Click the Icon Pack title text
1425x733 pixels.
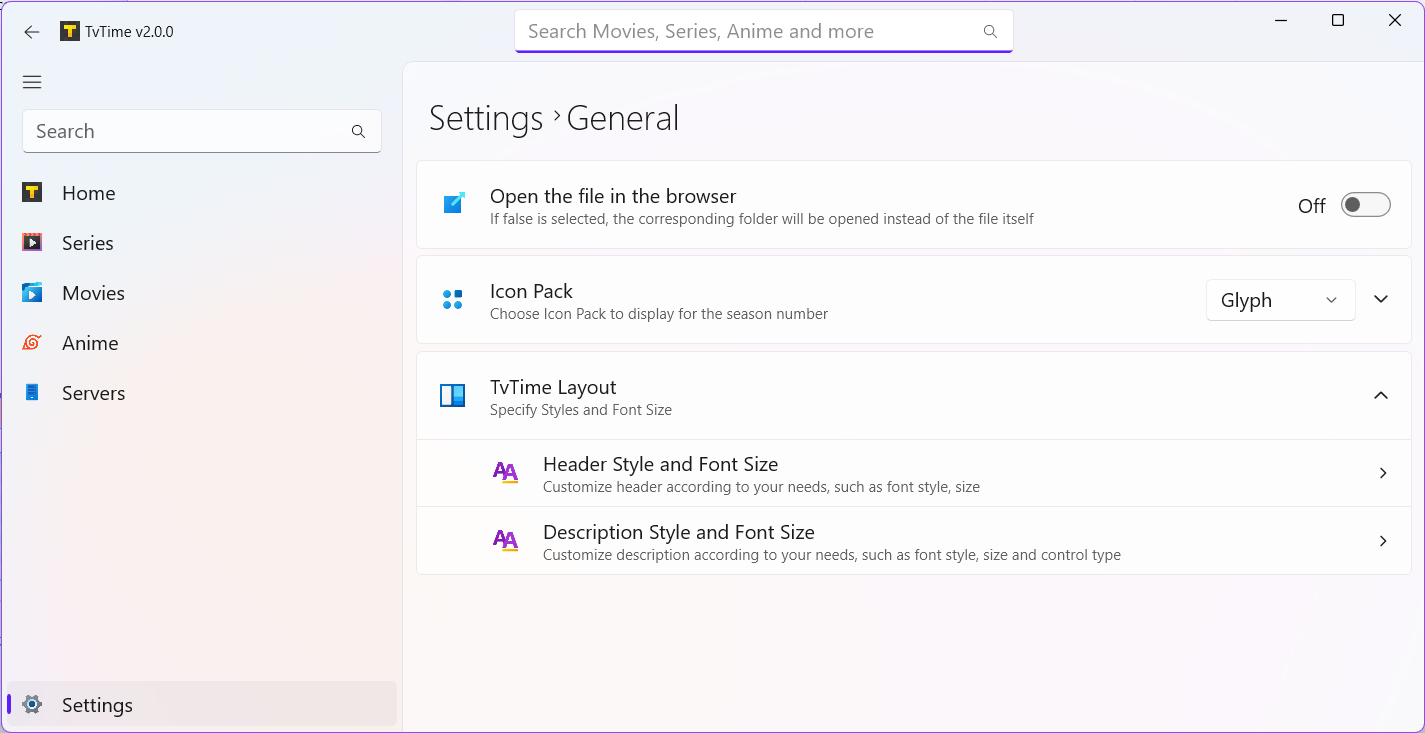pyautogui.click(x=531, y=291)
